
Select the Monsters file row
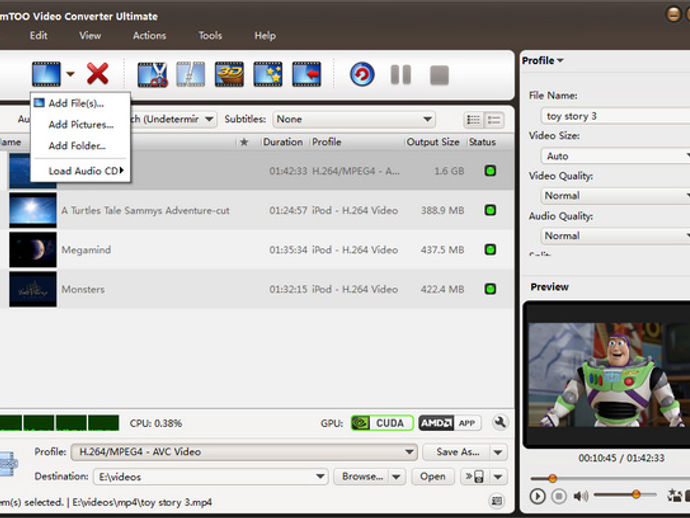point(257,289)
